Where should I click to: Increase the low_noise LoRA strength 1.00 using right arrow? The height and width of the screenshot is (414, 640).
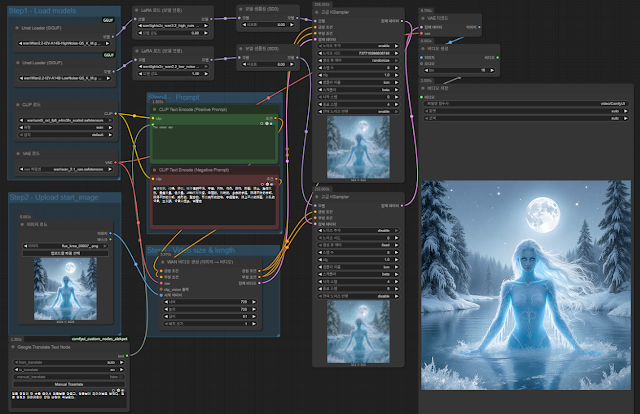coord(206,74)
